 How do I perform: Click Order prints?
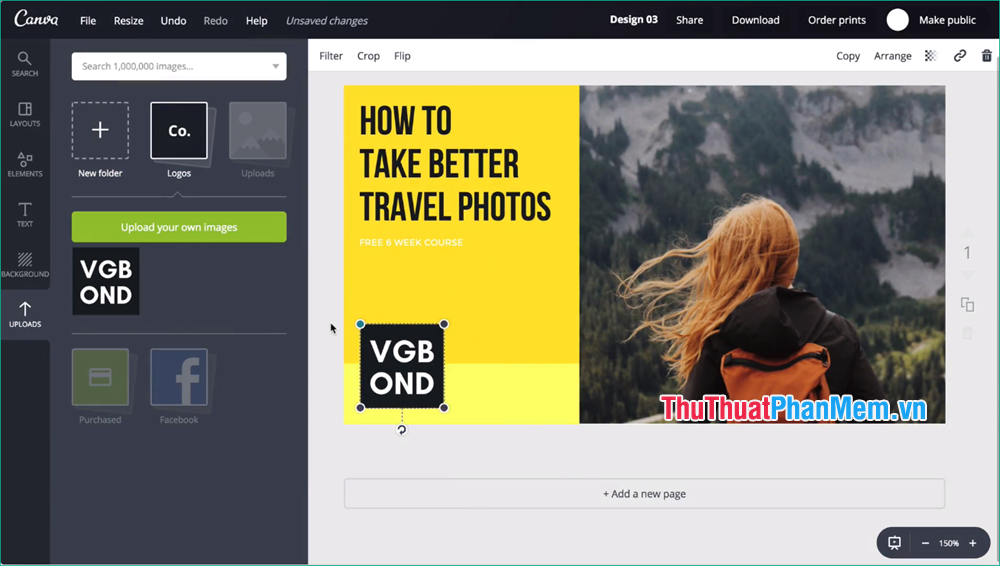[837, 20]
